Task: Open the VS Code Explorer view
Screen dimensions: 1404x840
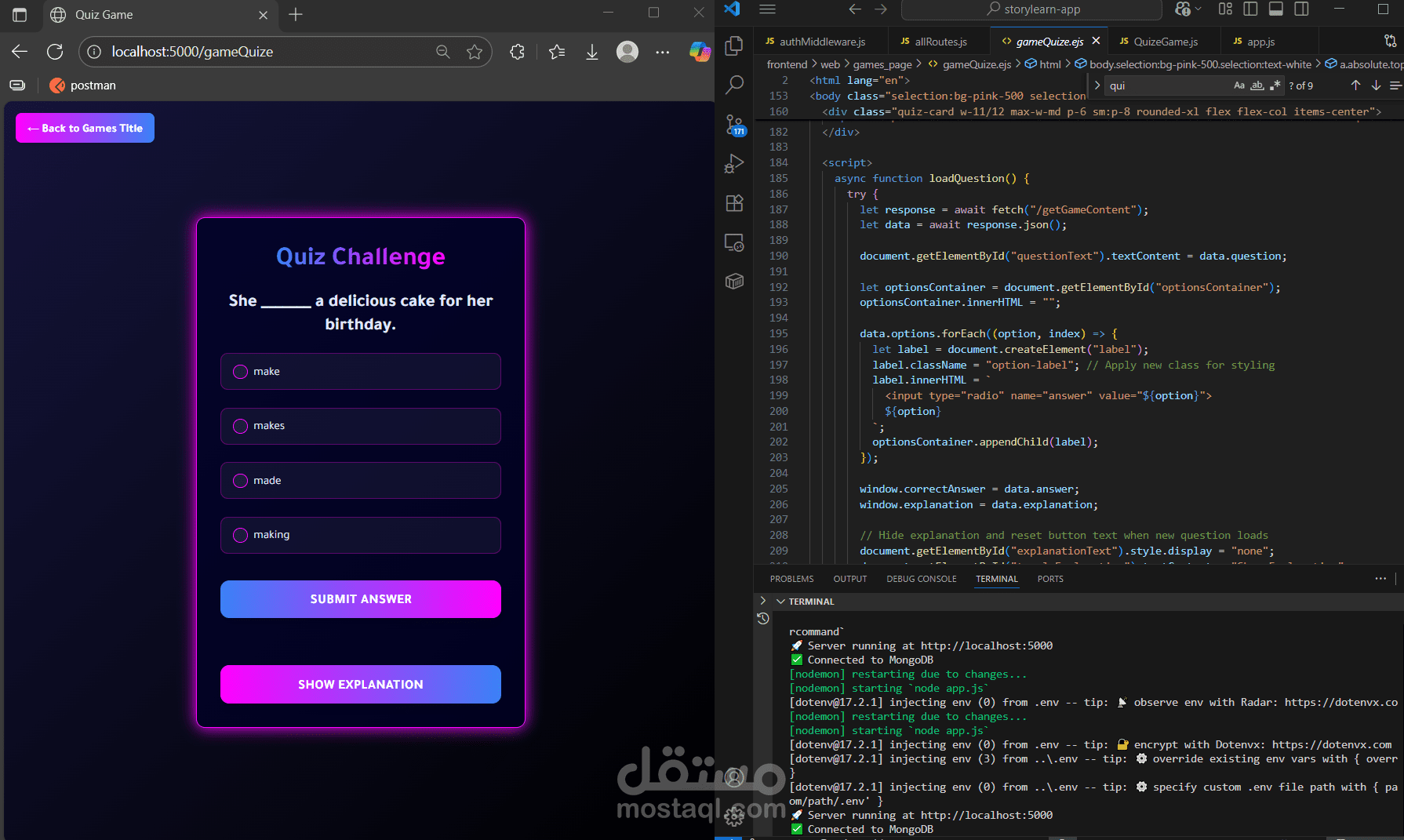Action: coord(734,45)
